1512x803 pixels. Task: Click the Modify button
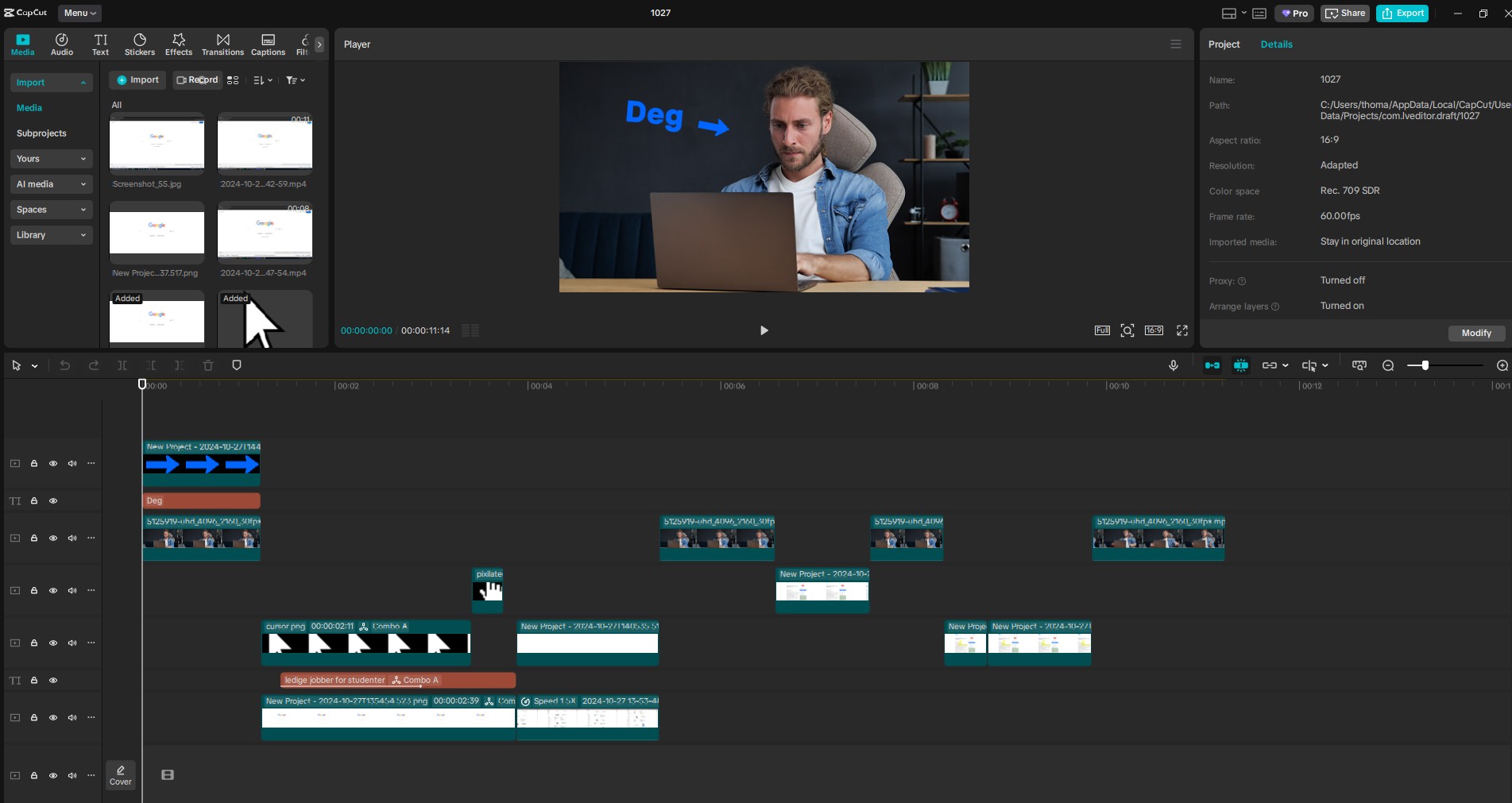tap(1476, 333)
